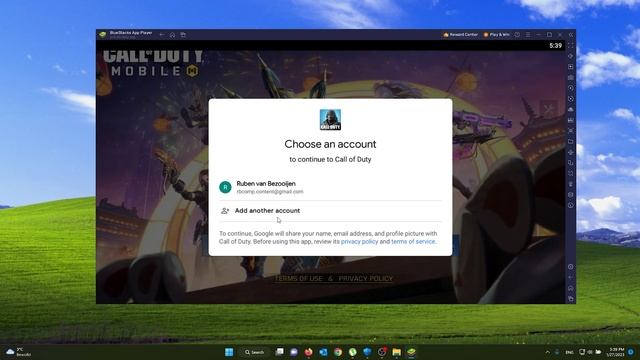This screenshot has width=640, height=360.
Task: Open the Chat app on taskbar
Action: [x=294, y=352]
